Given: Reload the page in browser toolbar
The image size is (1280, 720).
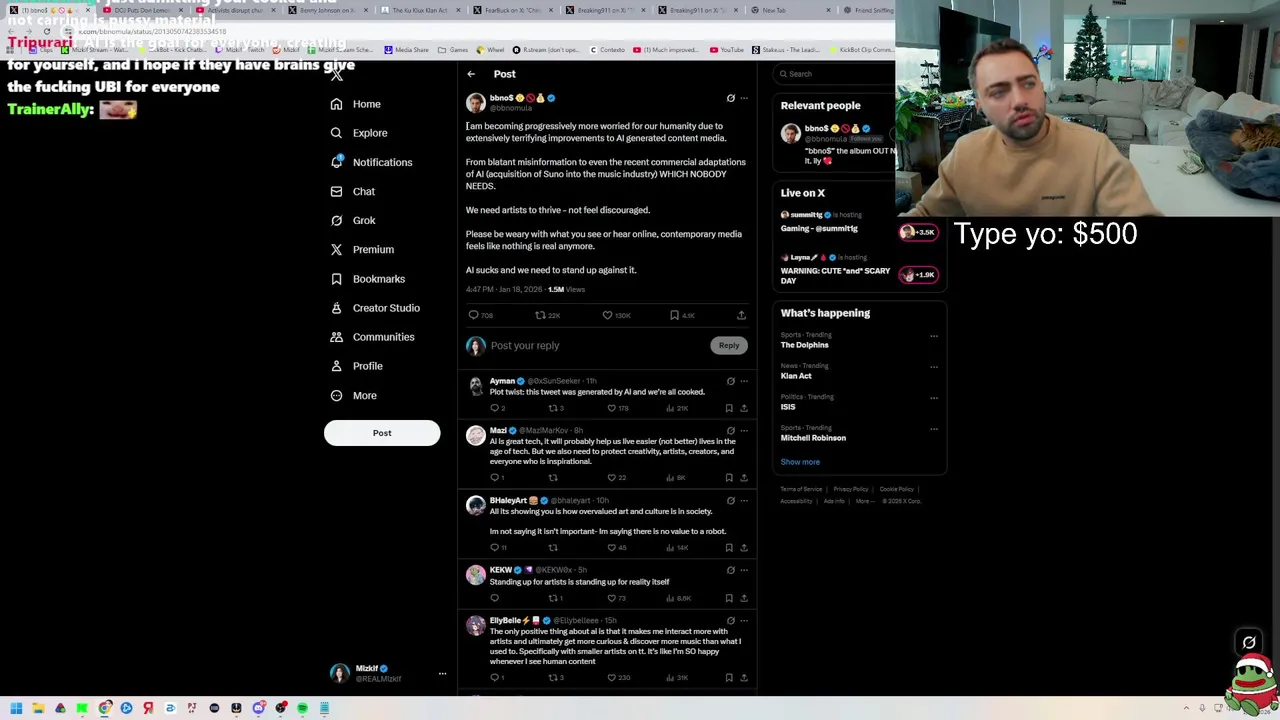Looking at the screenshot, I should pyautogui.click(x=47, y=31).
